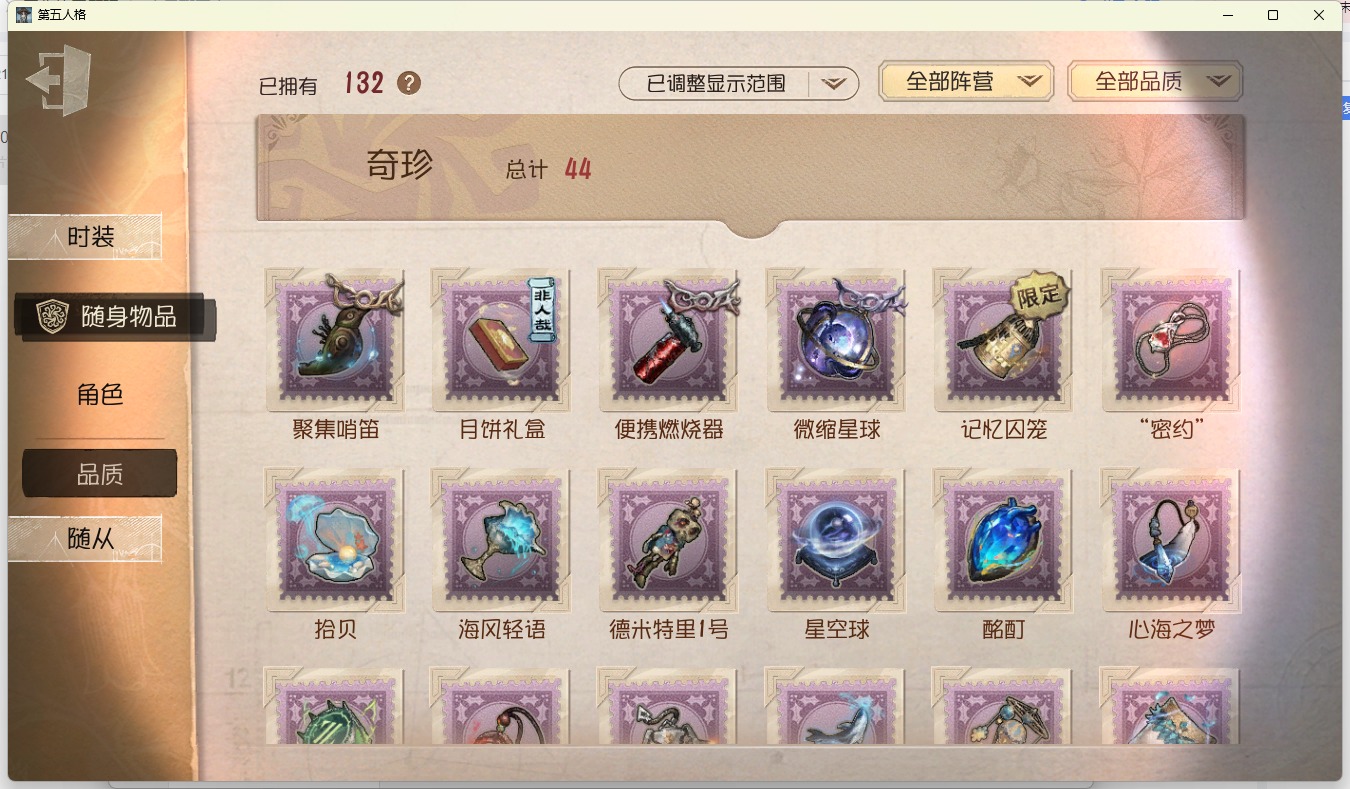The height and width of the screenshot is (789, 1350).
Task: Select the 聚集哨笛 accessory icon
Action: pos(335,340)
